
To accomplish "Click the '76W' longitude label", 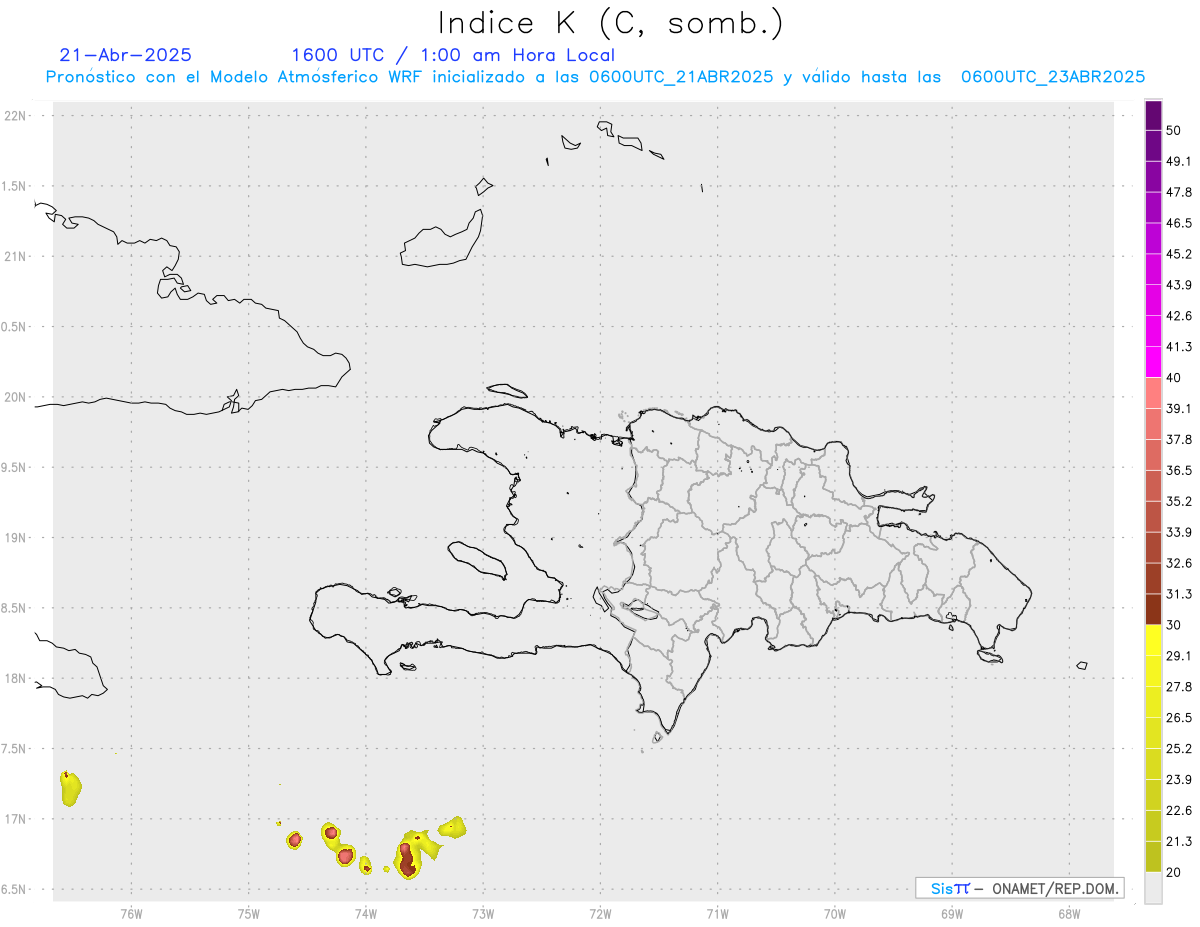I will [131, 913].
